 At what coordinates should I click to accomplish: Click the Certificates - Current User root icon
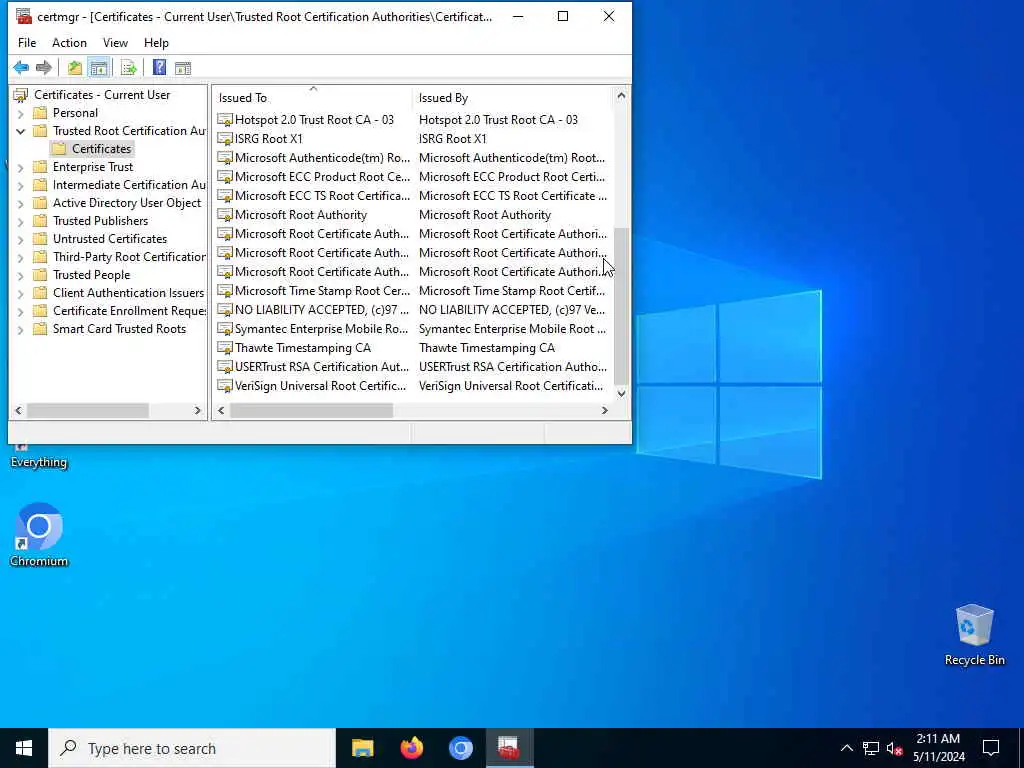click(21, 95)
